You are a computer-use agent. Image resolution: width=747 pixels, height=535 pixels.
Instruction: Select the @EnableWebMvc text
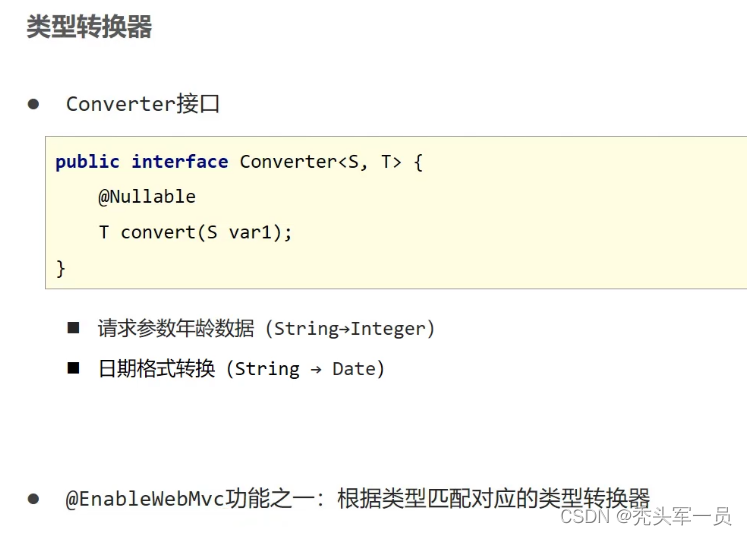(x=145, y=499)
